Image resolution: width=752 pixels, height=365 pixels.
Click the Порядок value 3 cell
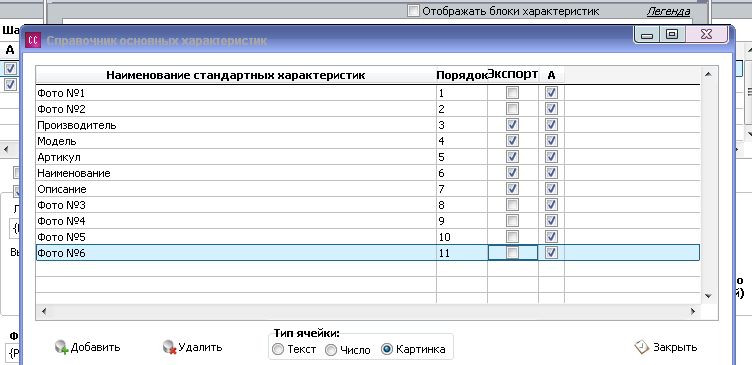462,125
